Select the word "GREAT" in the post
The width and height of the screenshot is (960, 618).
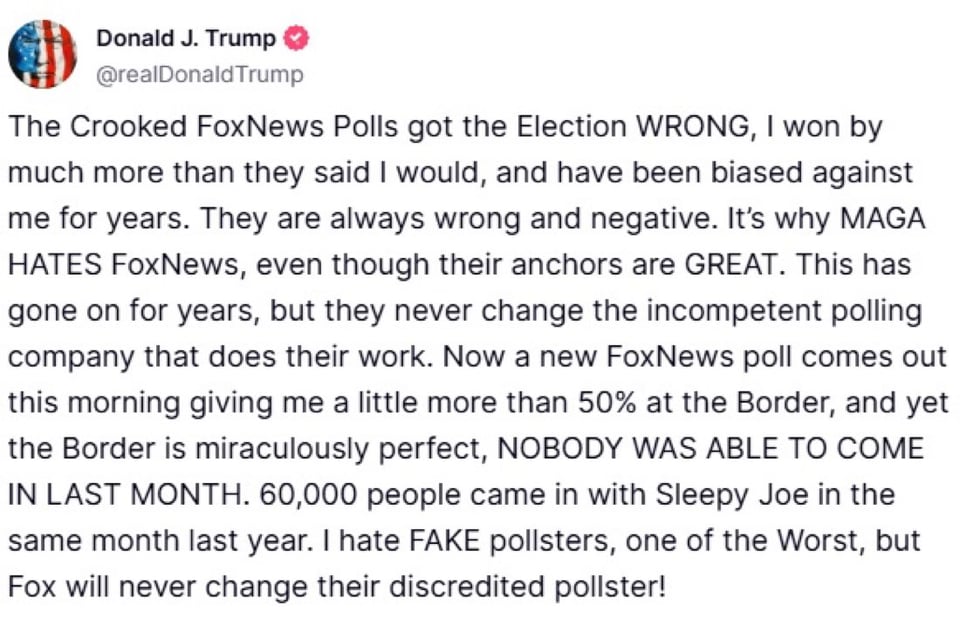pyautogui.click(x=728, y=265)
